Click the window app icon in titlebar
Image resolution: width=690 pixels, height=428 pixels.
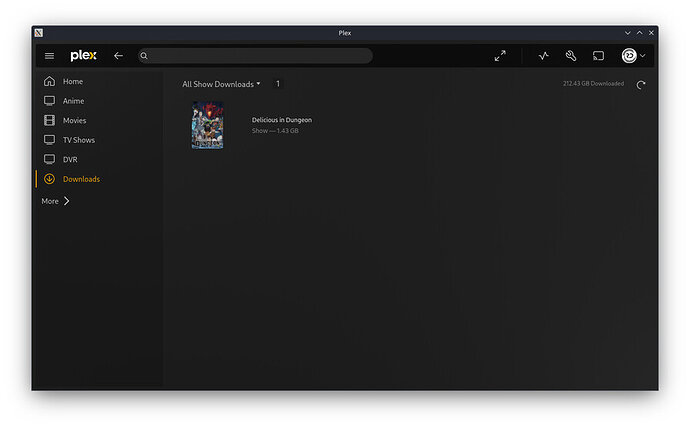coord(39,33)
